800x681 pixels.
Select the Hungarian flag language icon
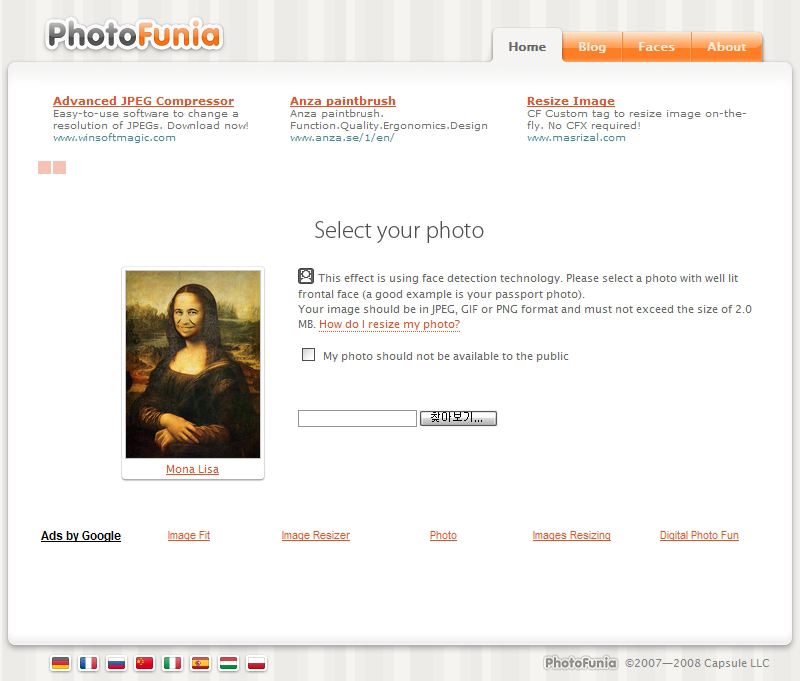click(228, 663)
